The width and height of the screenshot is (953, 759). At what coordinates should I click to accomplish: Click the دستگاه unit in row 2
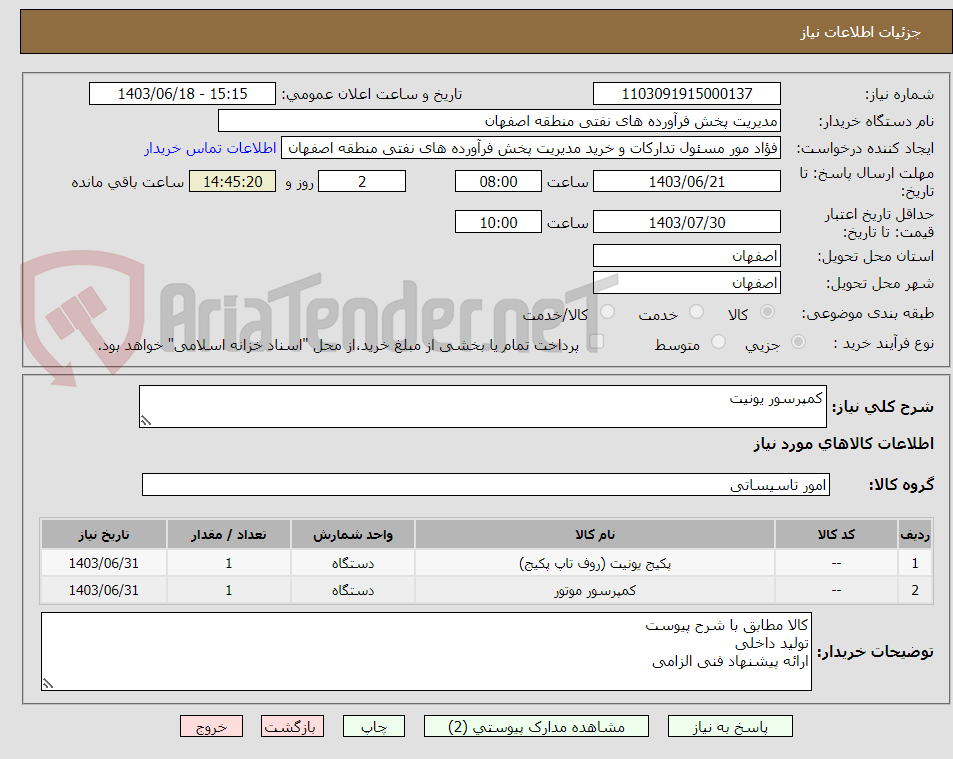click(353, 590)
